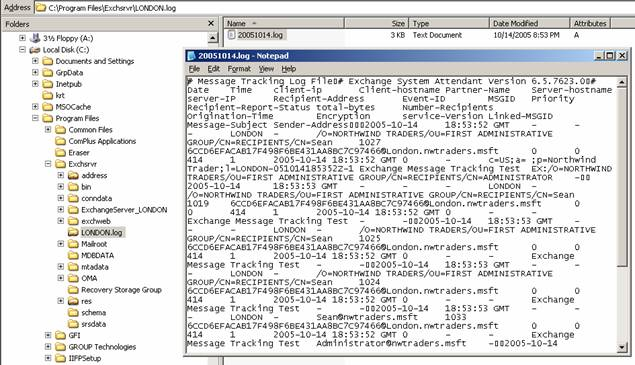Click the Local Disk (C:) drive icon
This screenshot has height=365, width=635.
pos(35,50)
